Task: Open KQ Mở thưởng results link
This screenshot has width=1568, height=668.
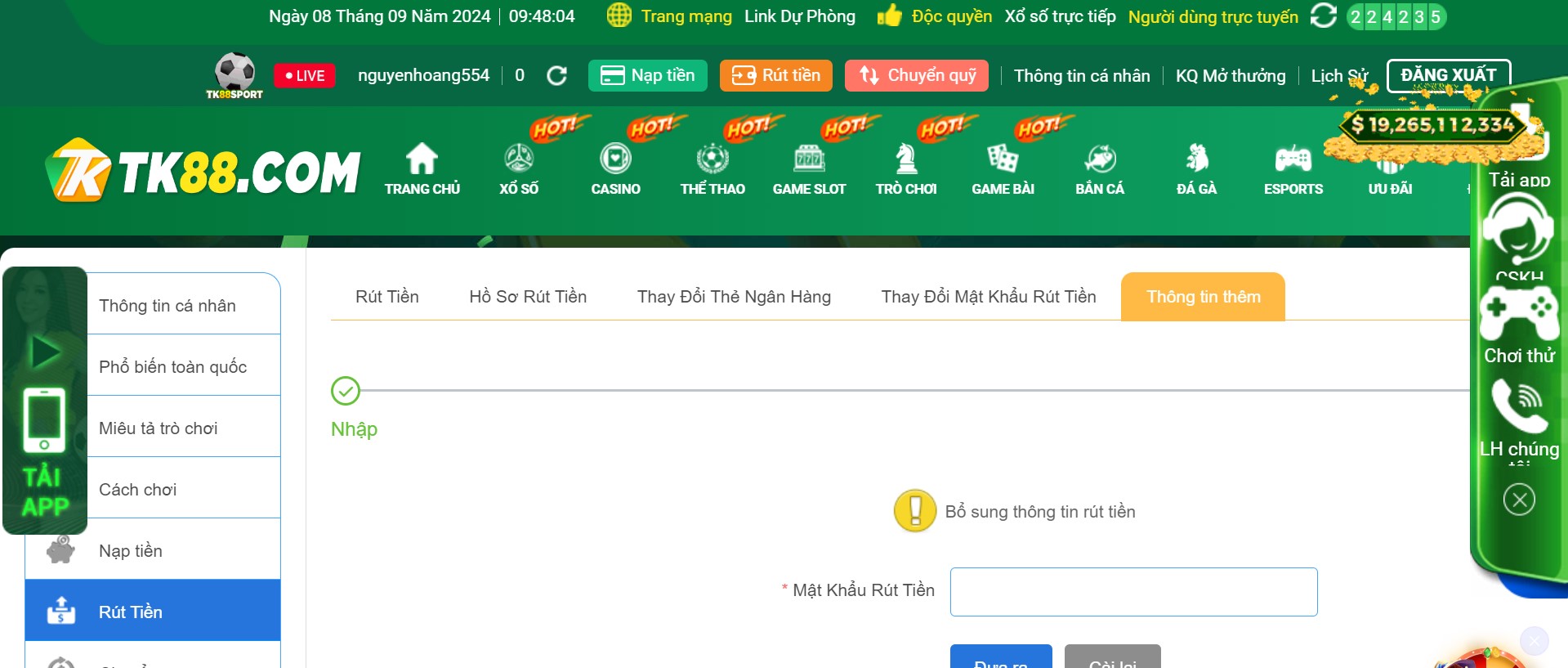Action: coord(1231,76)
